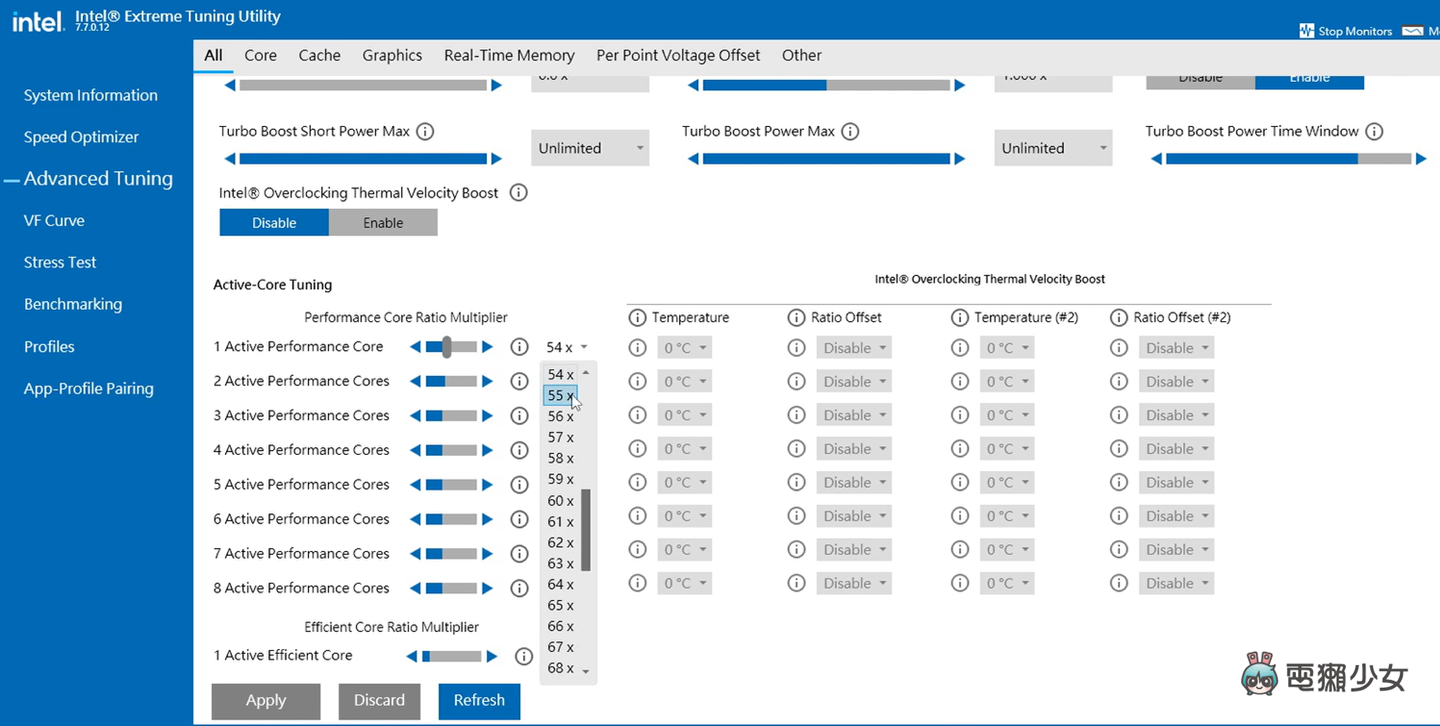
Task: Set Thermal Velocity Boost to Enable
Action: 383,223
